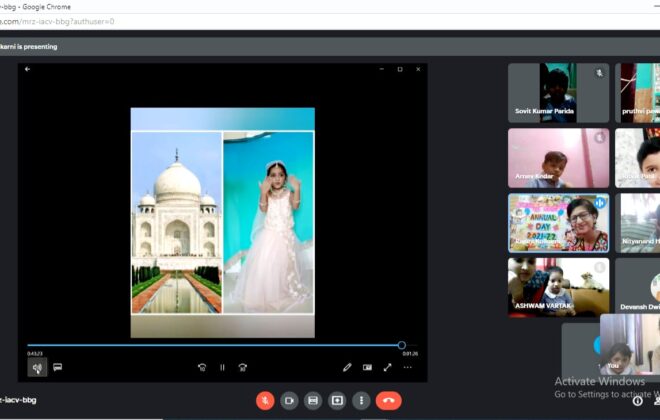Skip forward 30 seconds in the video

242,367
